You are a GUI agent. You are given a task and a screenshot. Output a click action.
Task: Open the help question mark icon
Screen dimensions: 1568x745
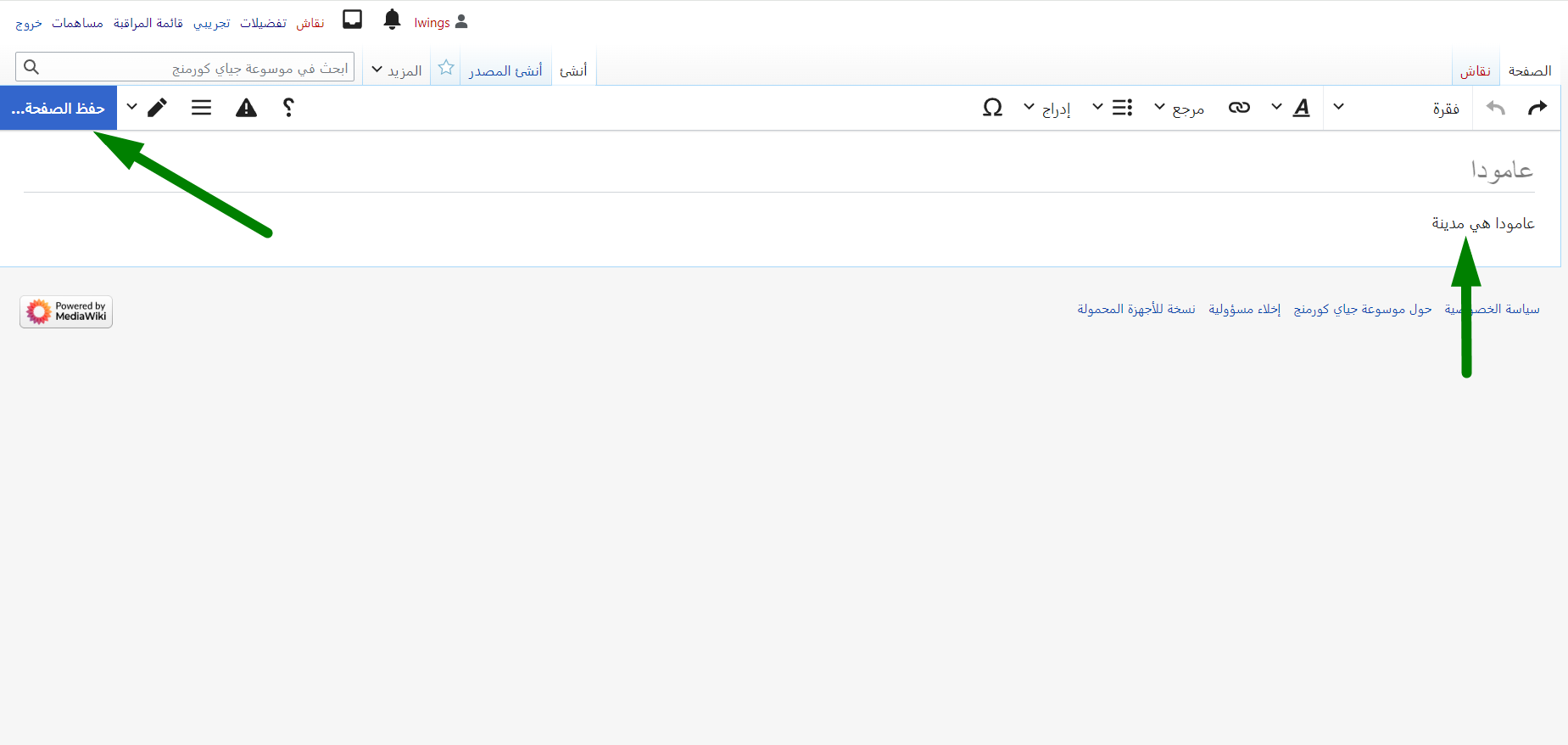[288, 108]
